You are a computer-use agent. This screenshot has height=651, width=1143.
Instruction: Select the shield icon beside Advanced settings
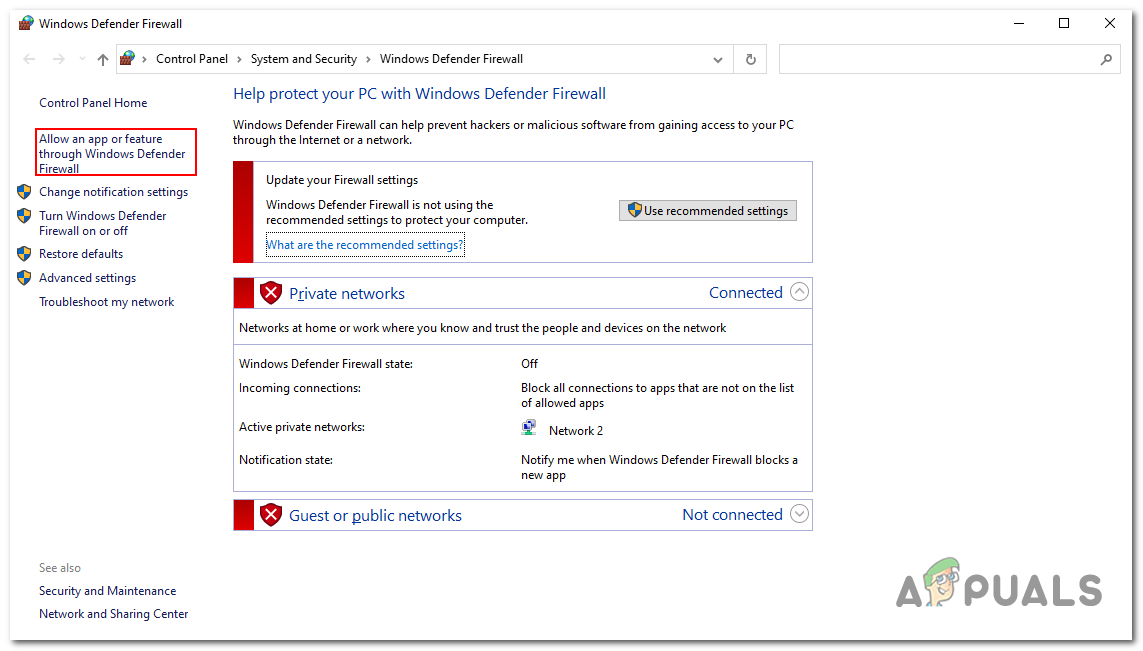coord(24,277)
